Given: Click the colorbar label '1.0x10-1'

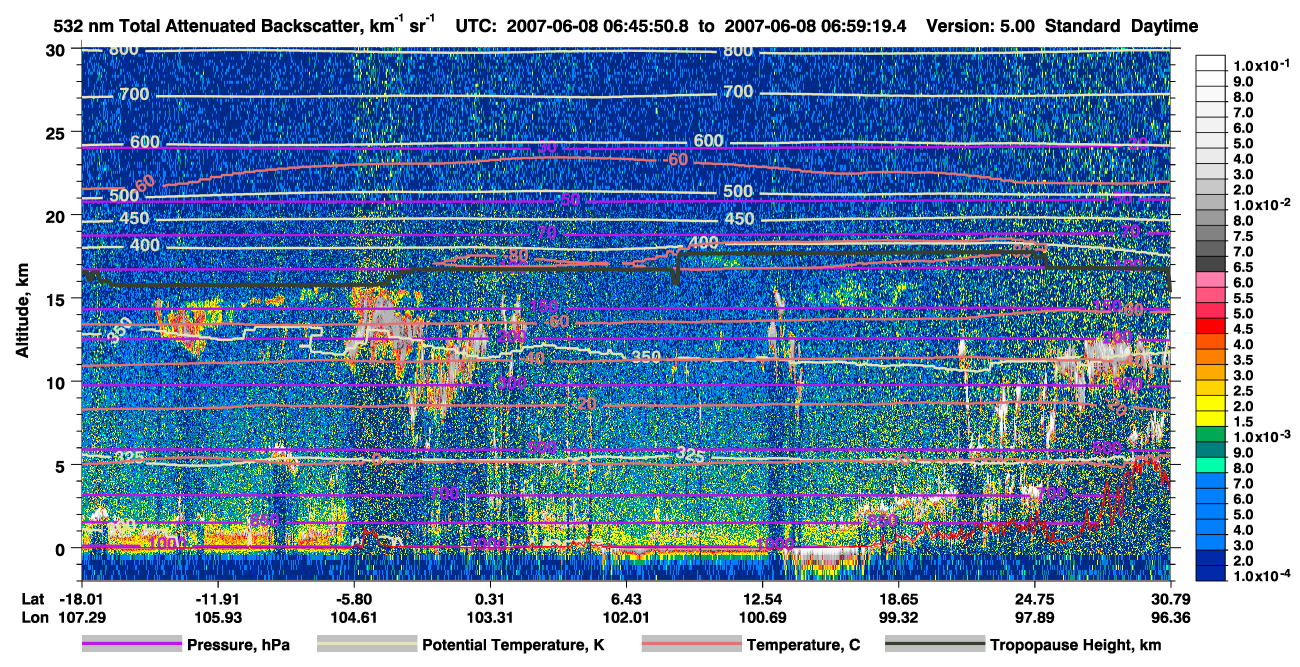Looking at the screenshot, I should (1262, 64).
